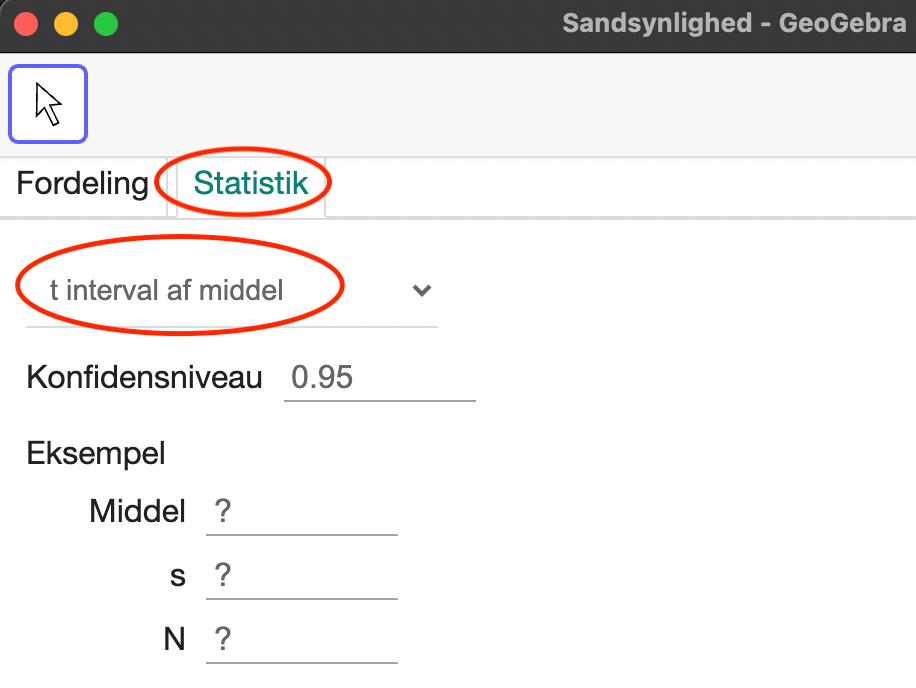The height and width of the screenshot is (688, 916).
Task: Activate the N sample size field
Action: (x=302, y=640)
